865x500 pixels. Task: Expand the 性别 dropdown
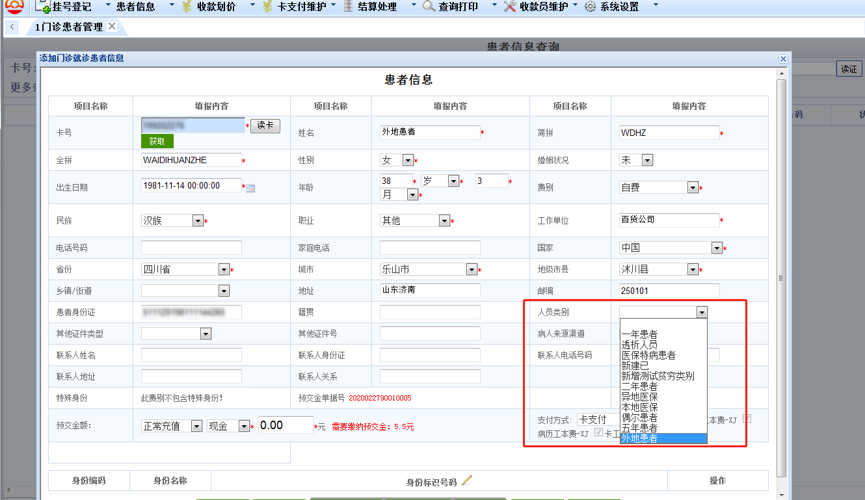coord(408,160)
